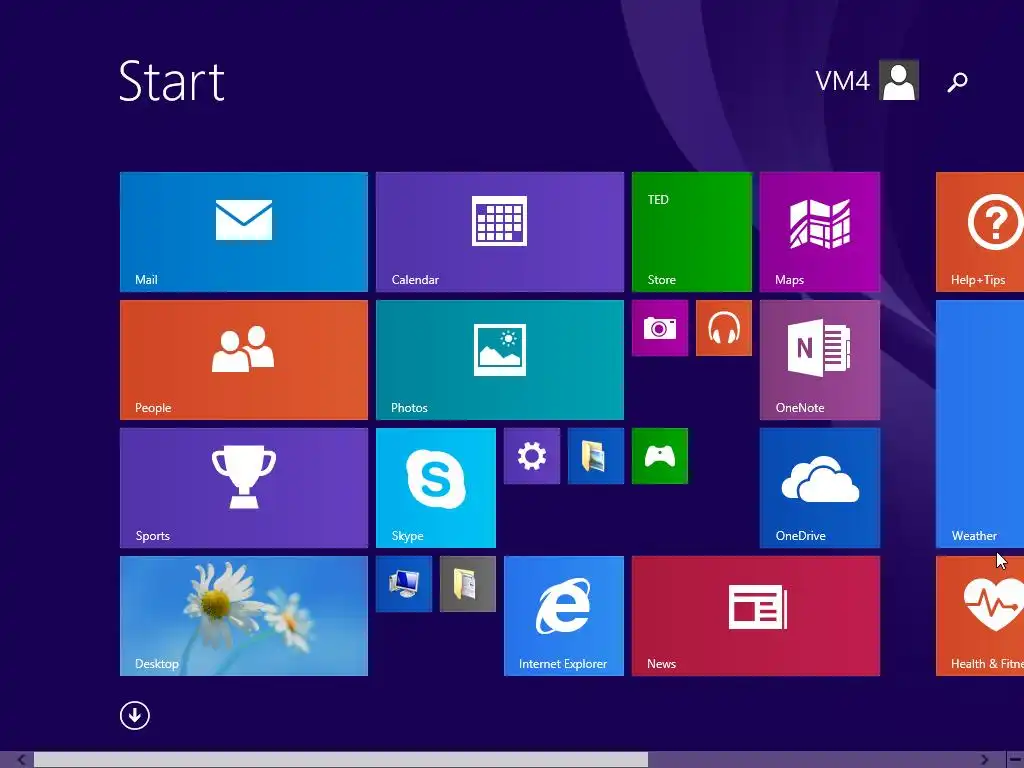Open the This PC computer tile
The width and height of the screenshot is (1024, 768).
click(404, 584)
